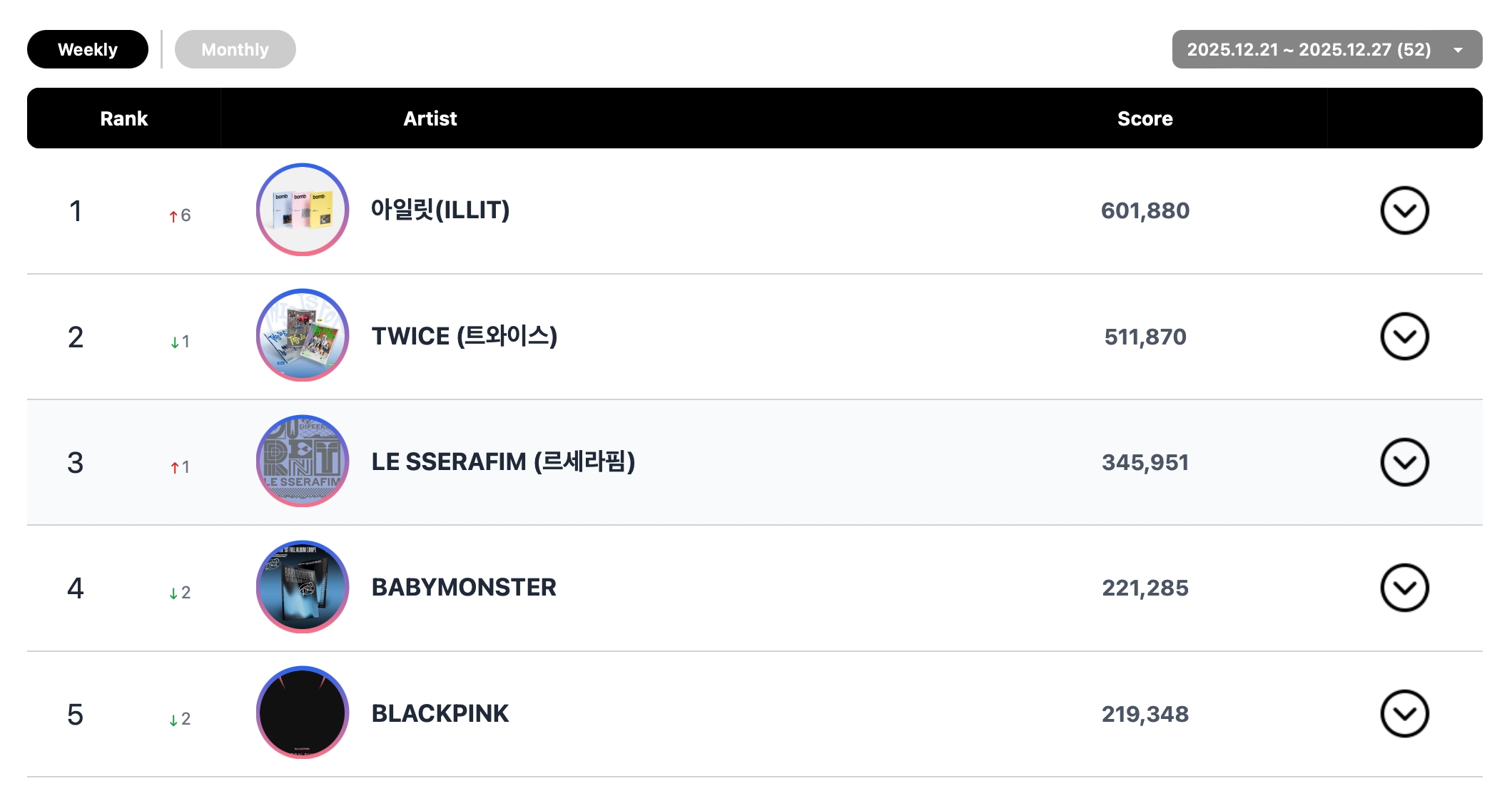1512x786 pixels.
Task: Open the BLACKPINK artist name
Action: click(x=440, y=713)
